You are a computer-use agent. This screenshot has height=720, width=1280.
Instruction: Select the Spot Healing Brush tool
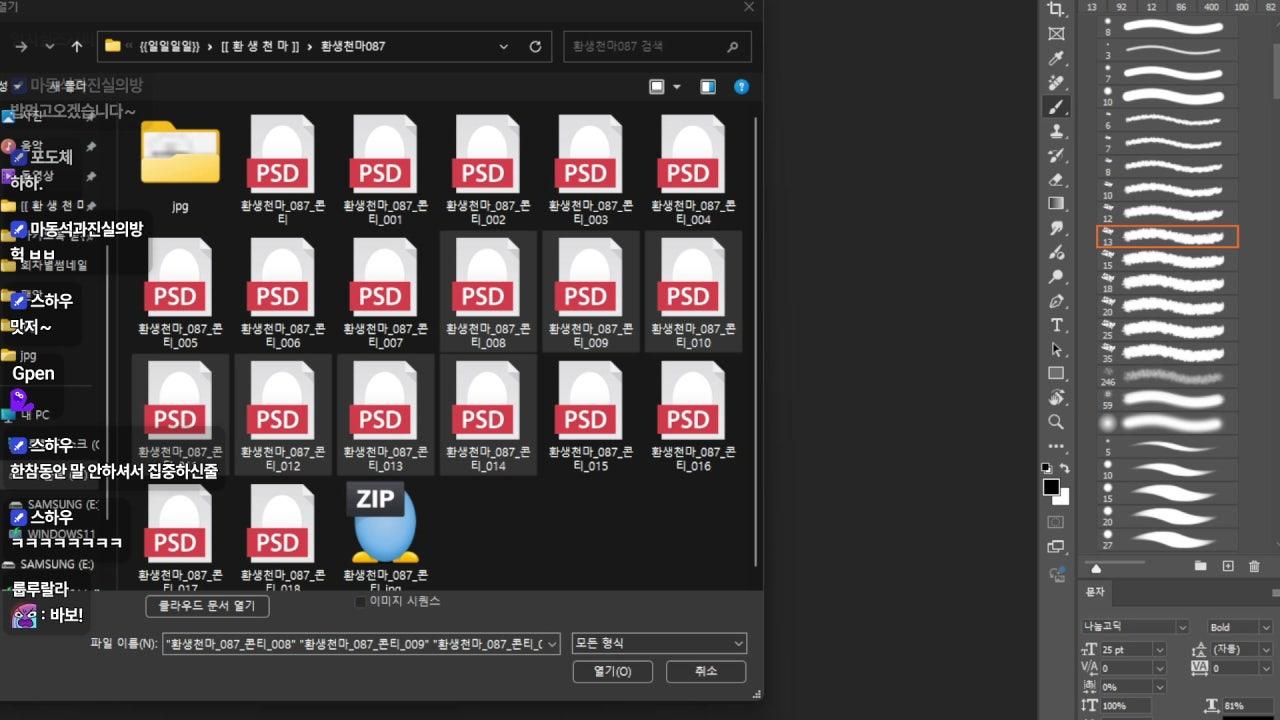click(x=1057, y=82)
